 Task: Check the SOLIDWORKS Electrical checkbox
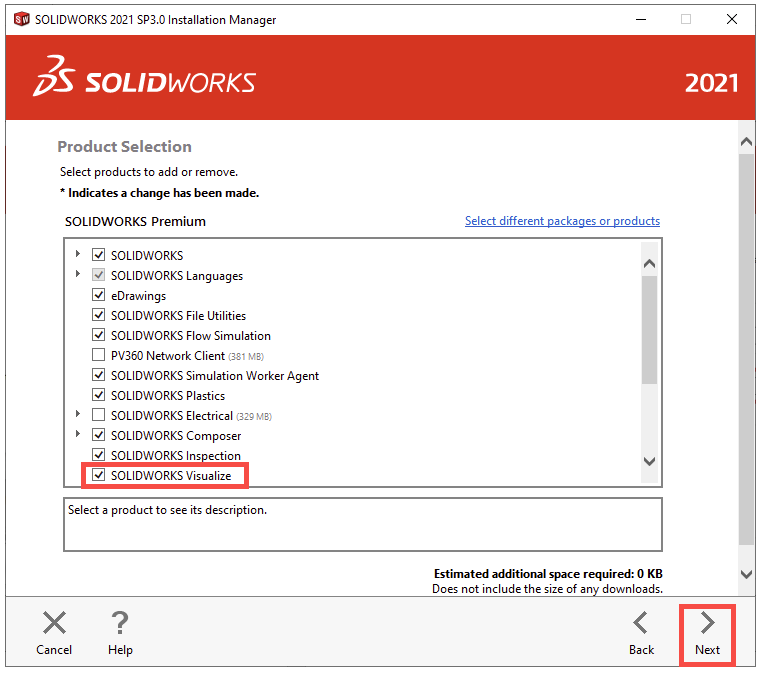click(98, 415)
